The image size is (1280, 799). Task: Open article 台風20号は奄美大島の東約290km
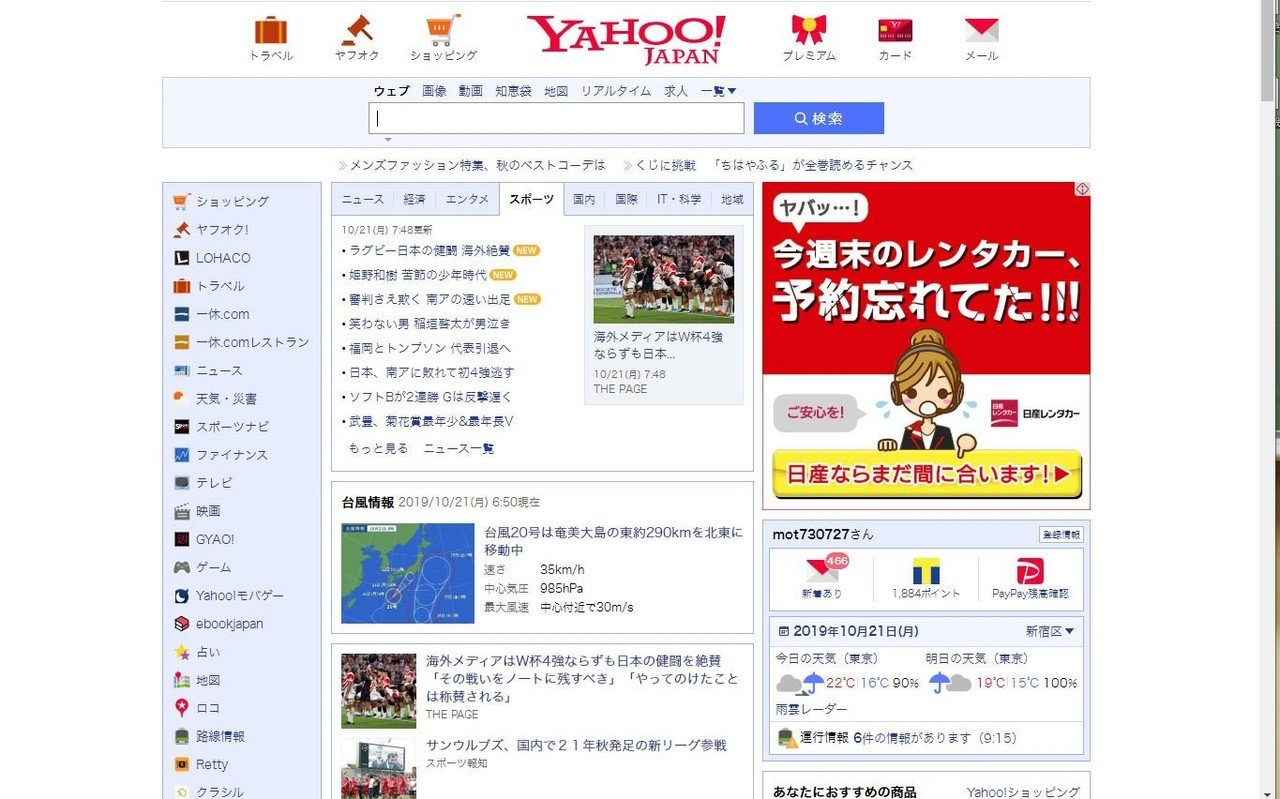[614, 541]
